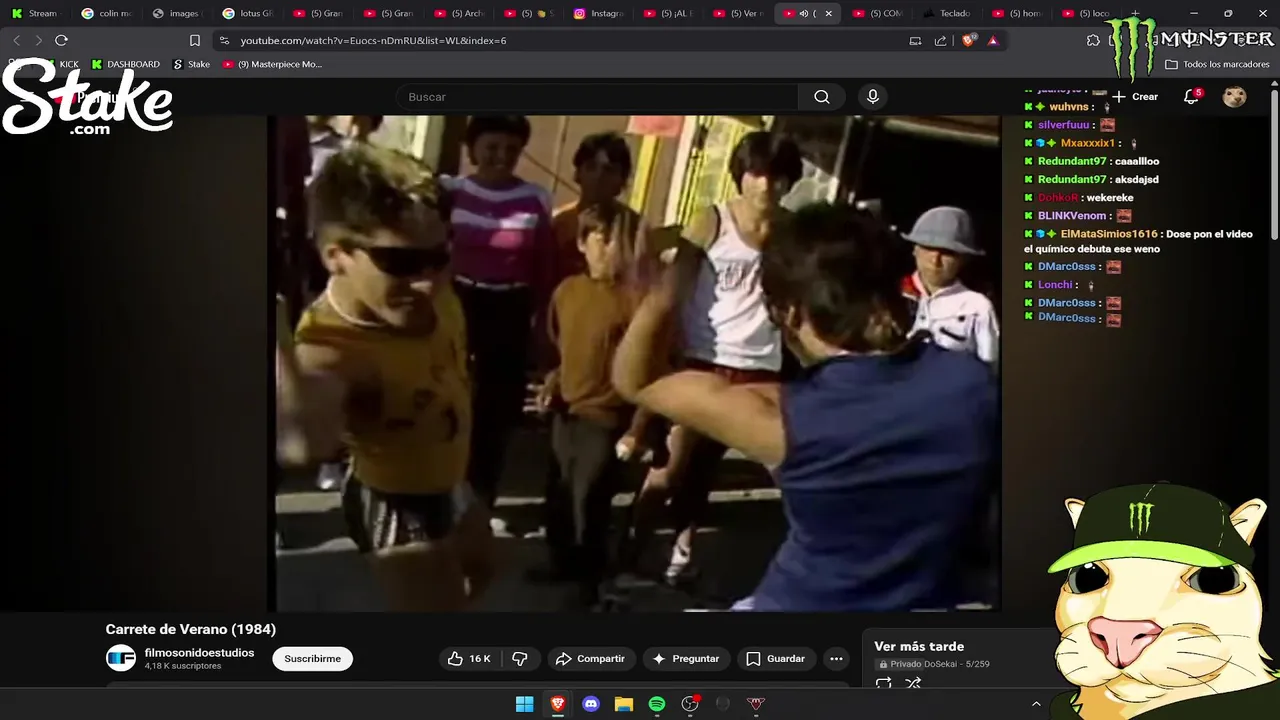The image size is (1280, 720).
Task: Open Spotify from taskbar
Action: click(x=657, y=704)
